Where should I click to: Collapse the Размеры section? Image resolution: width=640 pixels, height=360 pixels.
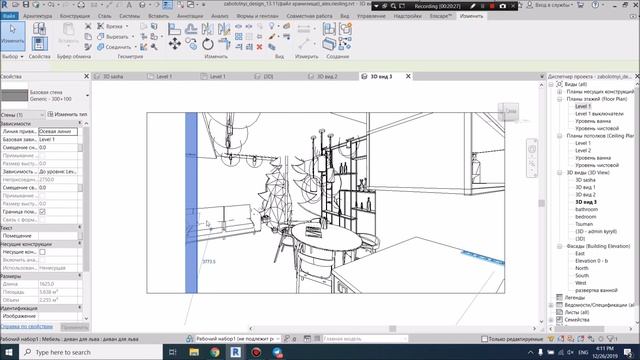(80, 276)
